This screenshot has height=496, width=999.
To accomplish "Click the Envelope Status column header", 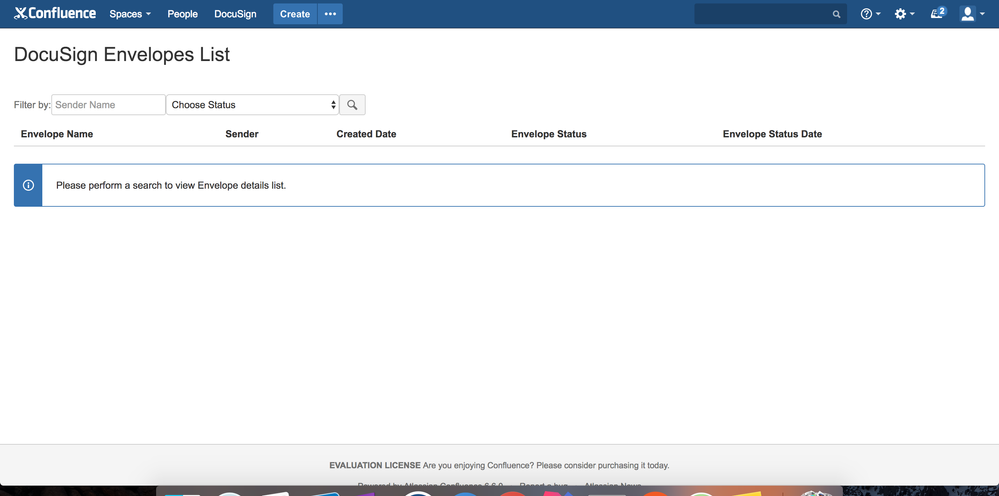I will [549, 134].
